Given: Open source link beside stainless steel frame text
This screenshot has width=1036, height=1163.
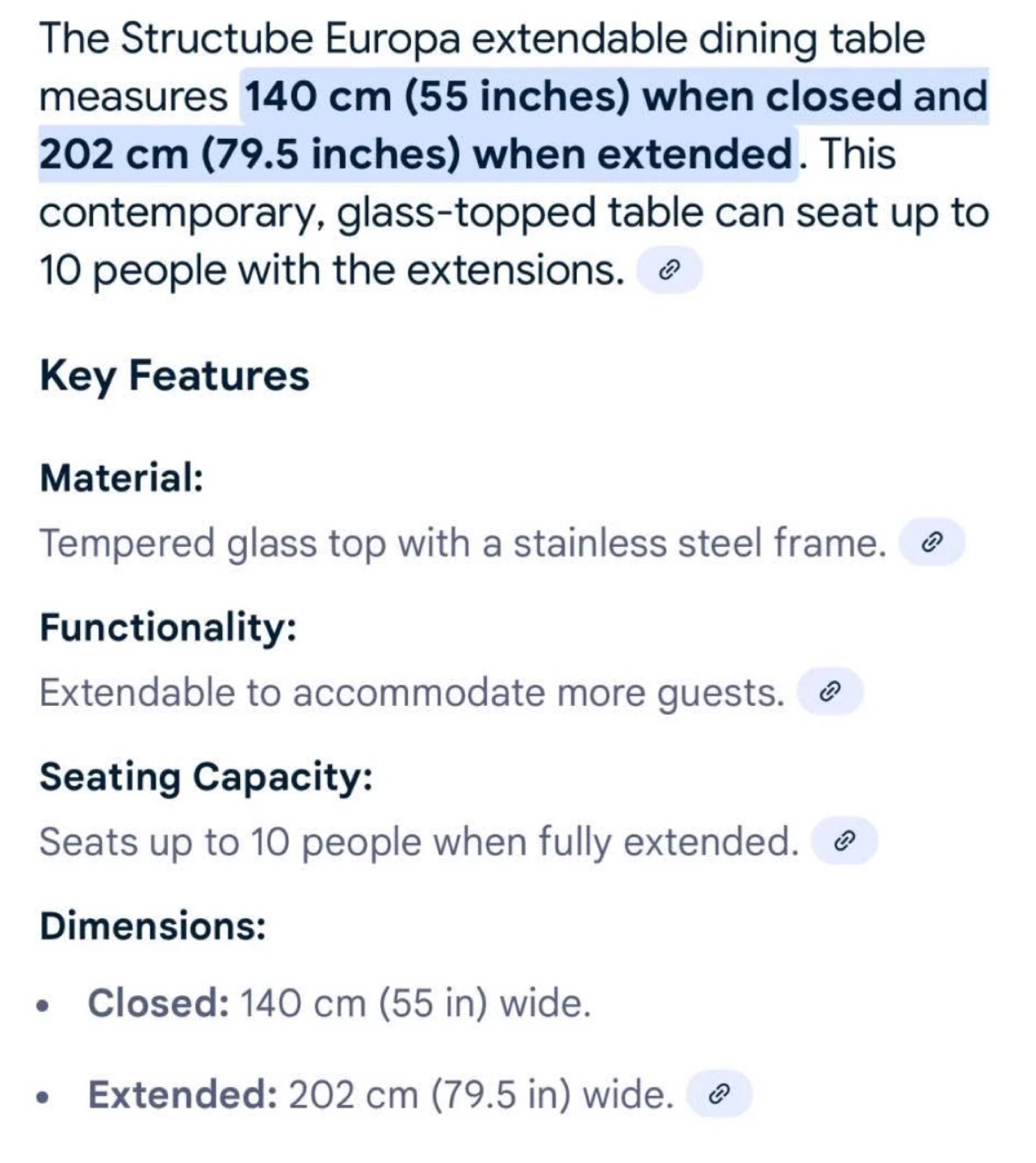Looking at the screenshot, I should tap(932, 542).
